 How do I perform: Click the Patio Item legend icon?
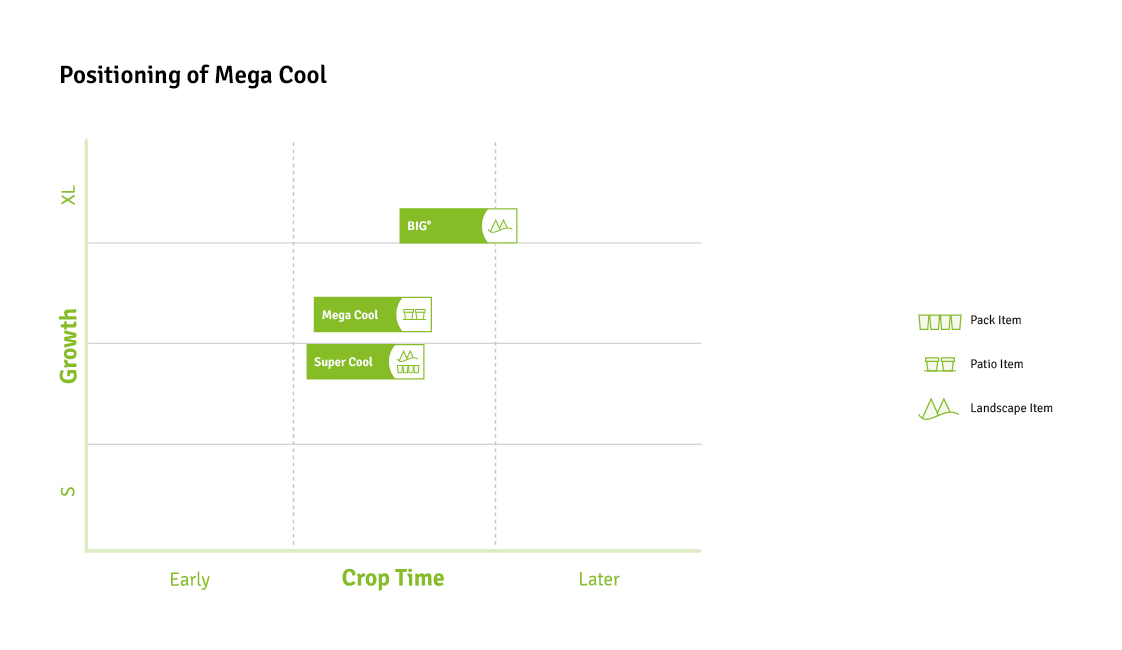[940, 364]
